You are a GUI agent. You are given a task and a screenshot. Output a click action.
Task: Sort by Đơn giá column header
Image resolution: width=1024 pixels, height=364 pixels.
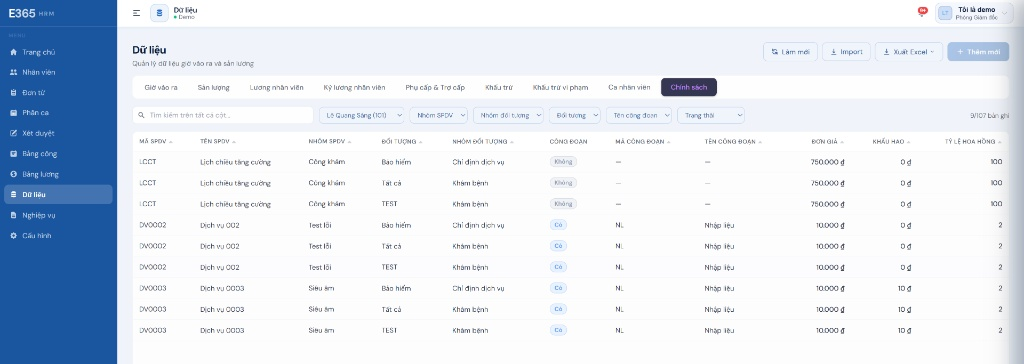click(x=827, y=141)
